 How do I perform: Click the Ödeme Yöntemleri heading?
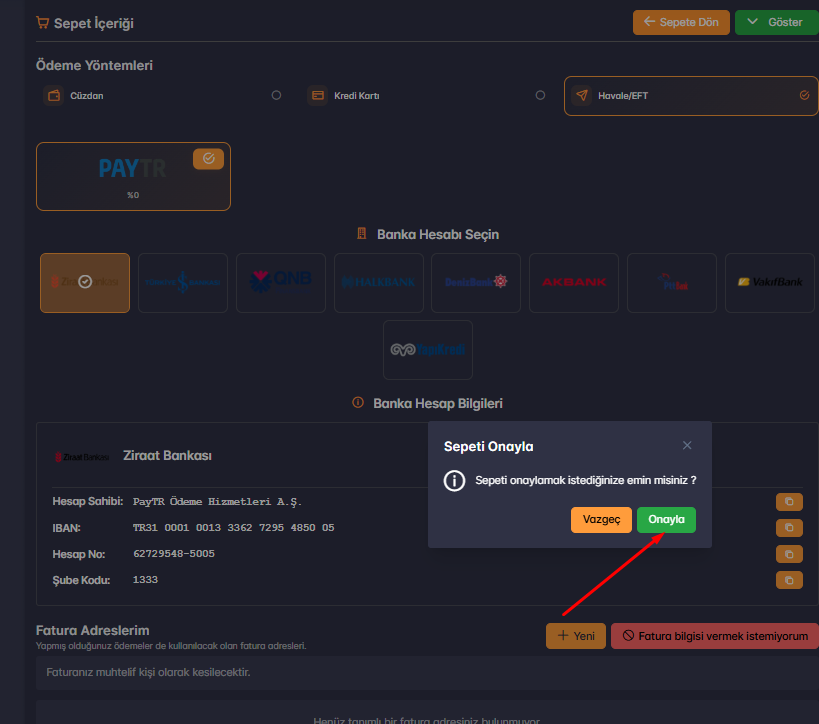pyautogui.click(x=94, y=65)
